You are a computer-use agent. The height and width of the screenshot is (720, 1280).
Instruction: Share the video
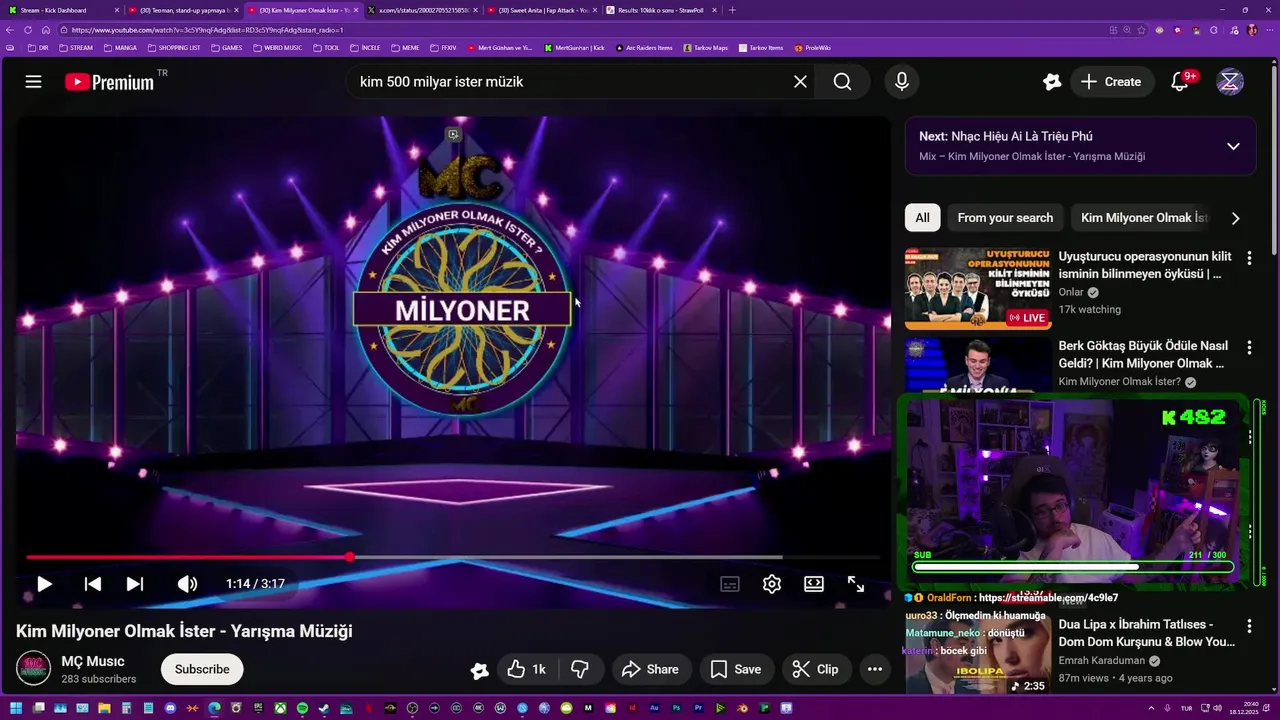pos(650,669)
